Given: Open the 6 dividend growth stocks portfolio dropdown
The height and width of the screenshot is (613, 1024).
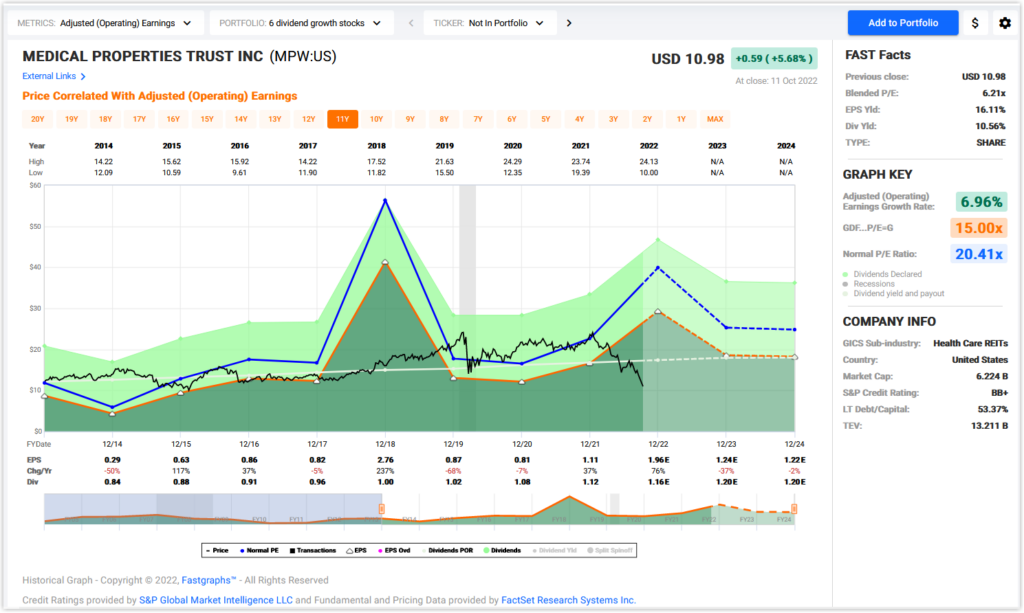Looking at the screenshot, I should tap(299, 22).
